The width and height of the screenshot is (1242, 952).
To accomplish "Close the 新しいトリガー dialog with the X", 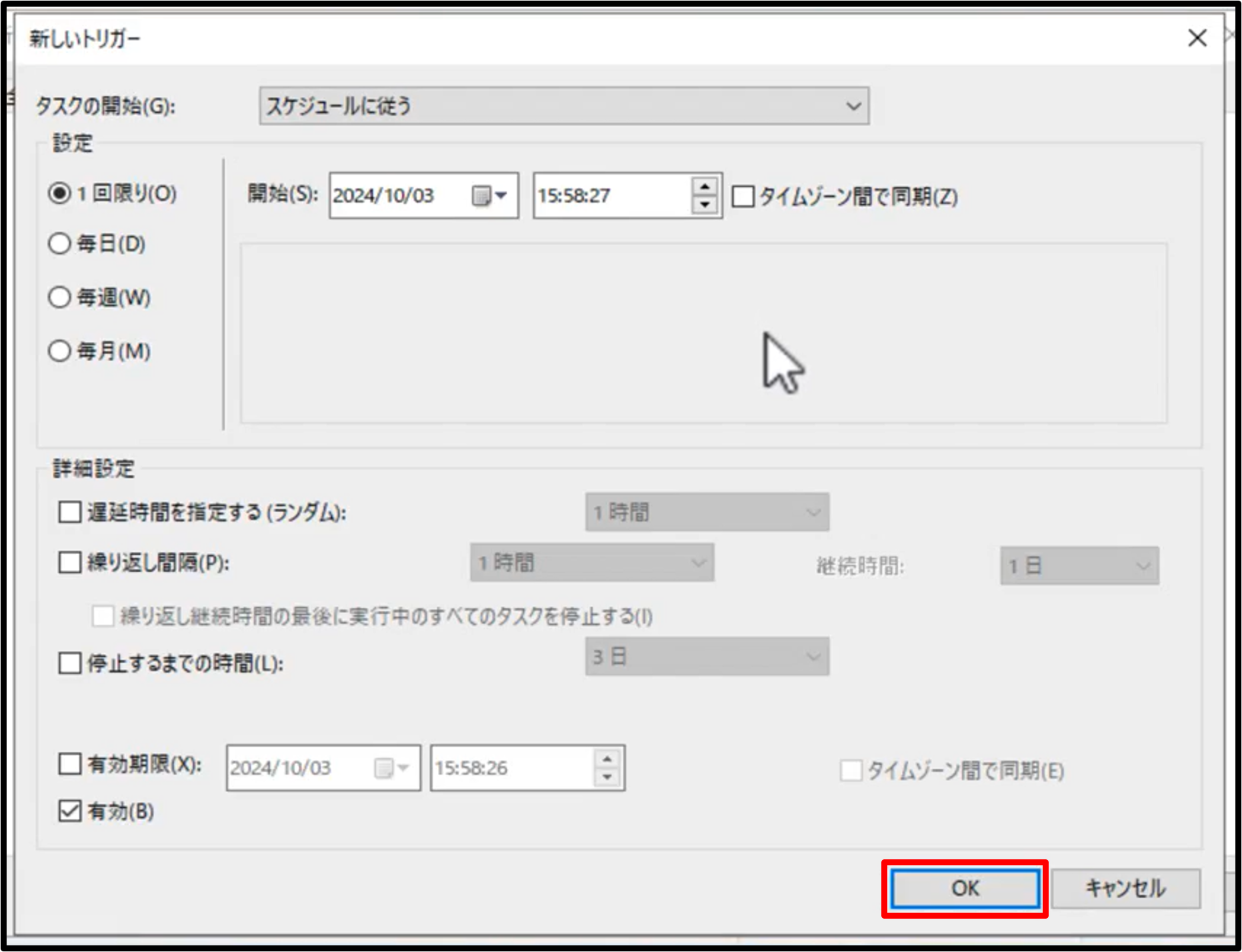I will (x=1197, y=38).
